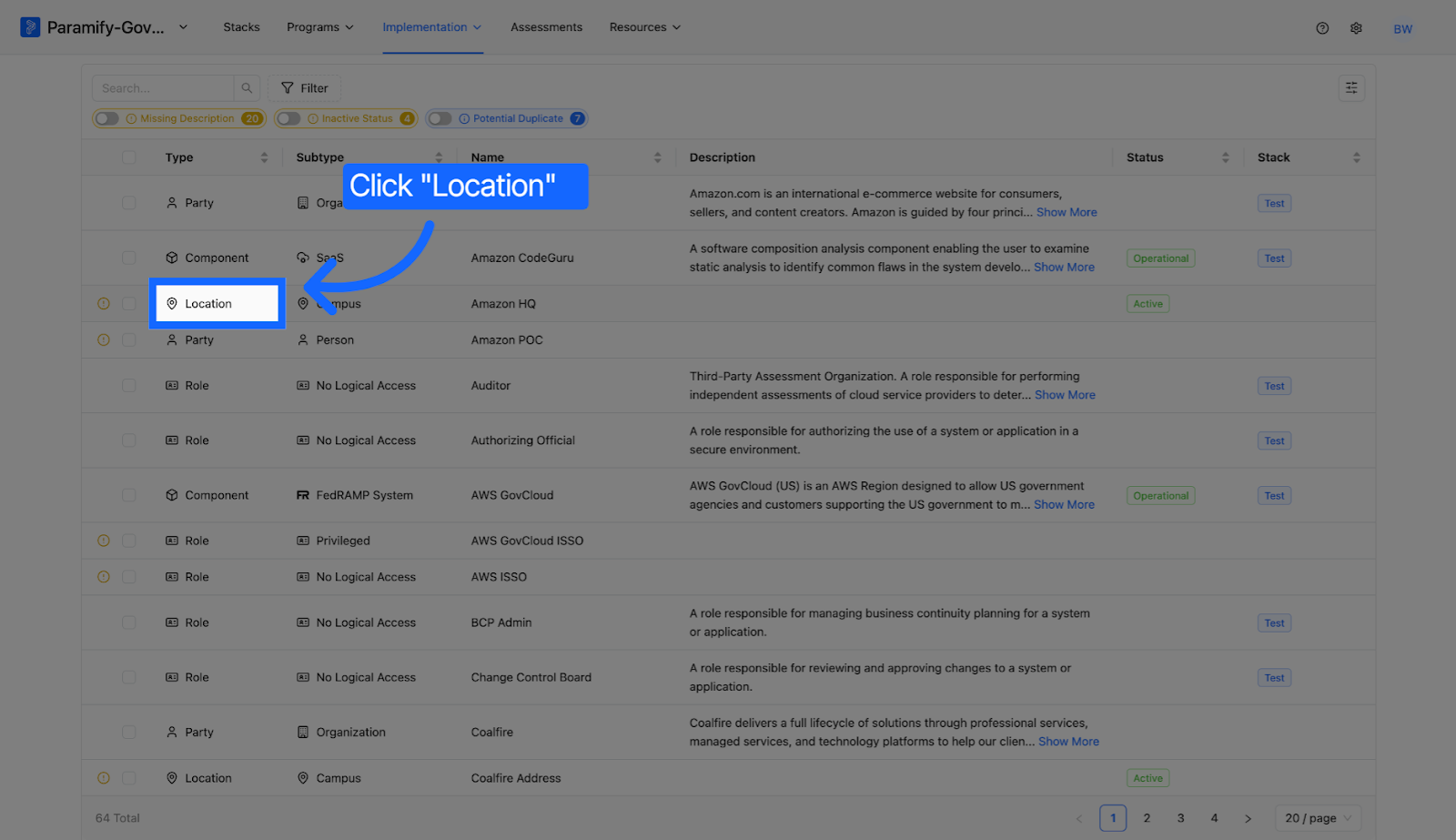Click Party person icon in Amazon POC row

pos(172,340)
